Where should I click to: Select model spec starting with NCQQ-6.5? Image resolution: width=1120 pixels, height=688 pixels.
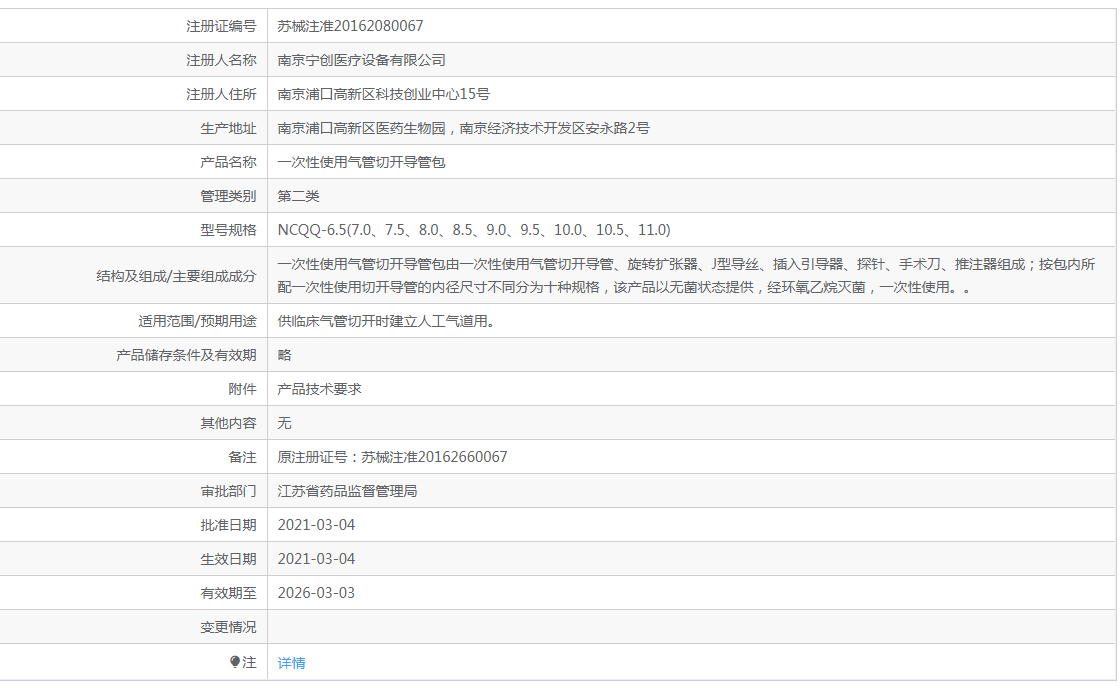pyautogui.click(x=474, y=230)
